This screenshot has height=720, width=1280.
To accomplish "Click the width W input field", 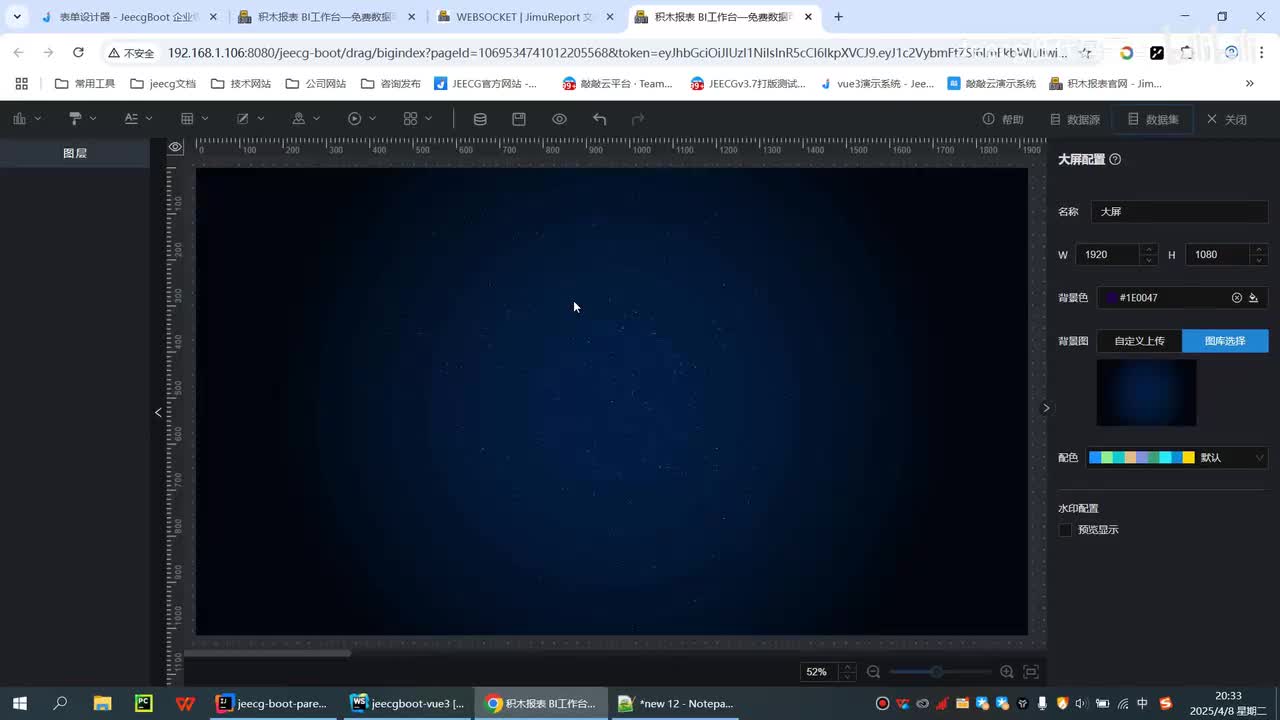I will click(1108, 255).
